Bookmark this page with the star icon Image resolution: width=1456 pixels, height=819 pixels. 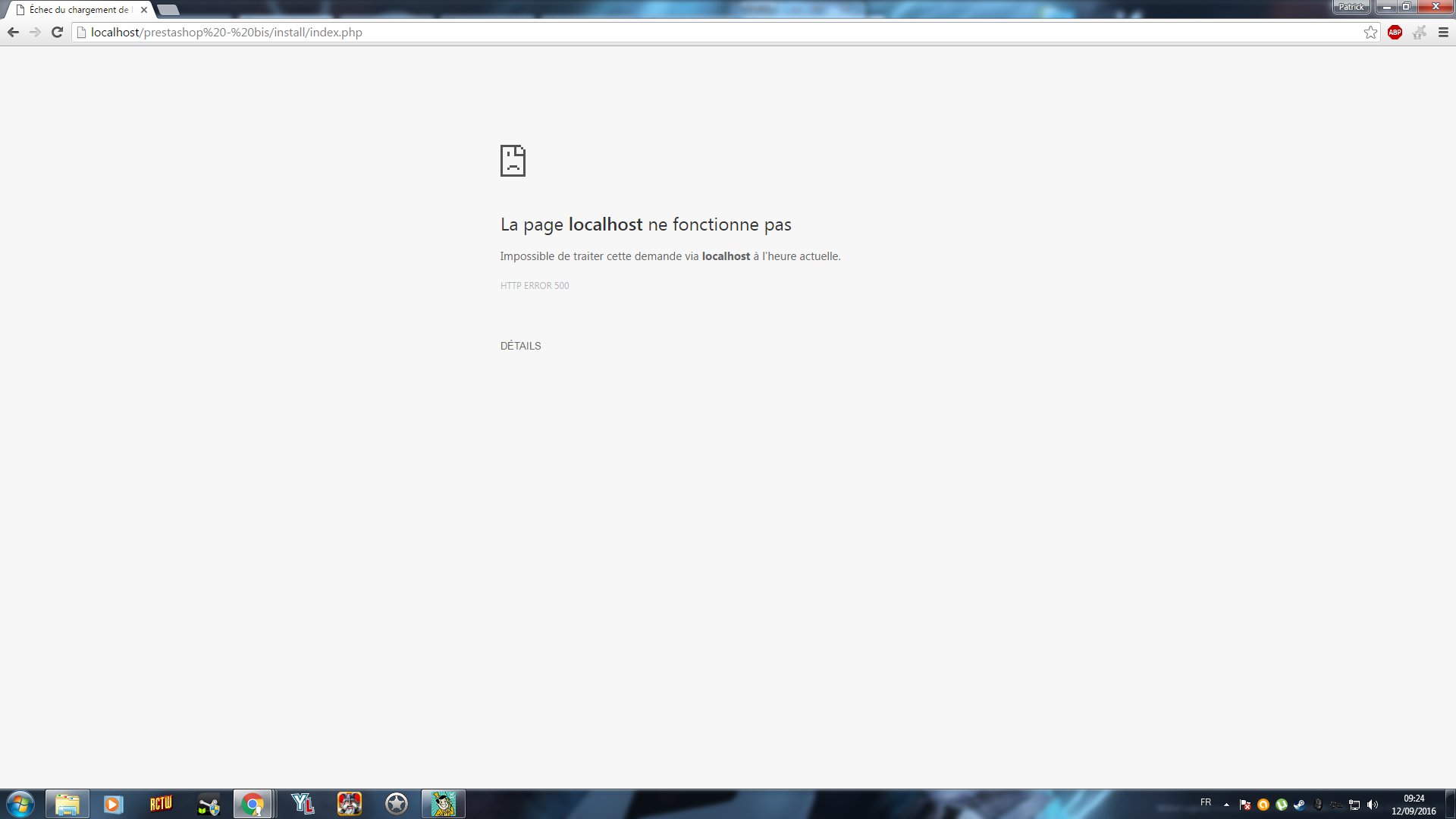tap(1370, 32)
